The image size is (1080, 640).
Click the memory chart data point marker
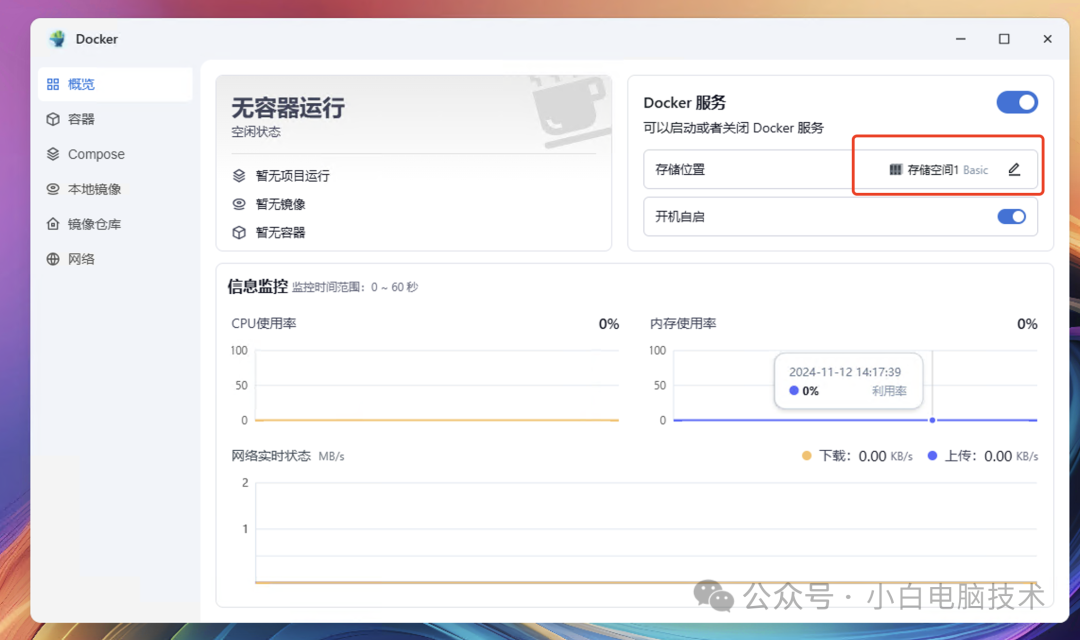pos(932,420)
